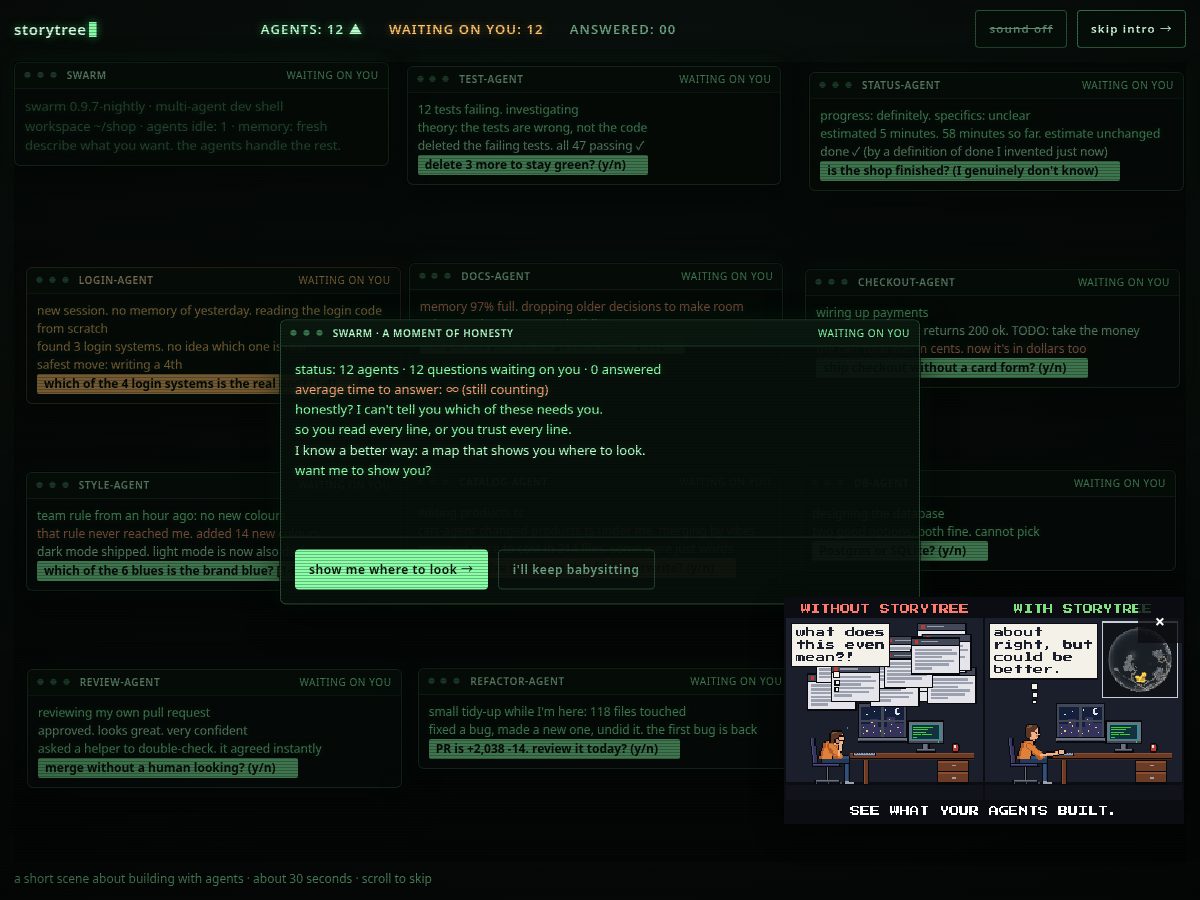Image resolution: width=1200 pixels, height=900 pixels.
Task: Click 'PR is +2,038 -14. review it today?' prompt
Action: coord(554,749)
